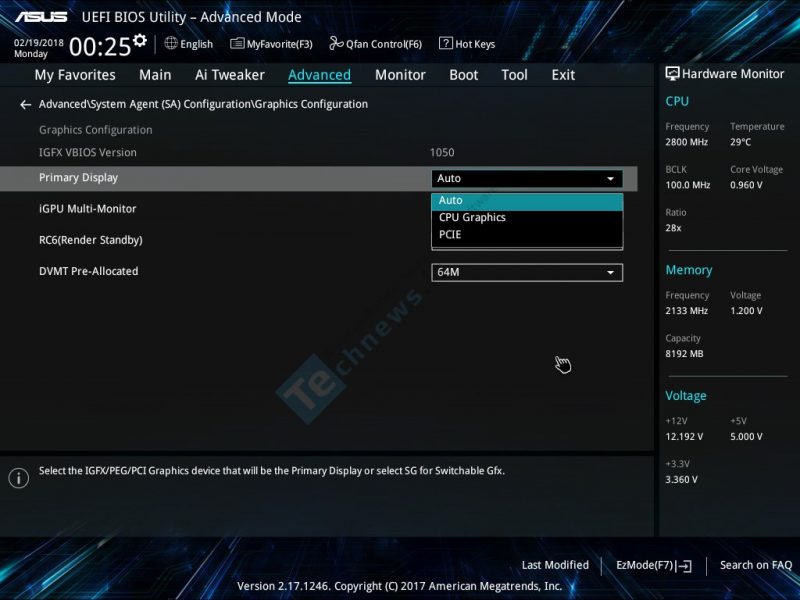Viewport: 800px width, 600px height.
Task: Click the Hardware Monitor screen icon
Action: pyautogui.click(x=672, y=74)
